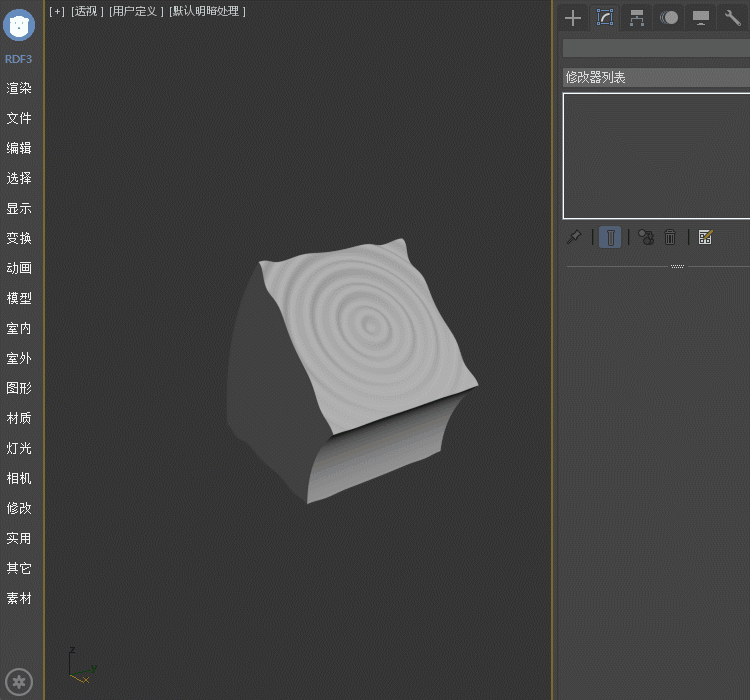The height and width of the screenshot is (700, 750).
Task: Expand the 修改器列表 modifier dropdown
Action: [655, 77]
